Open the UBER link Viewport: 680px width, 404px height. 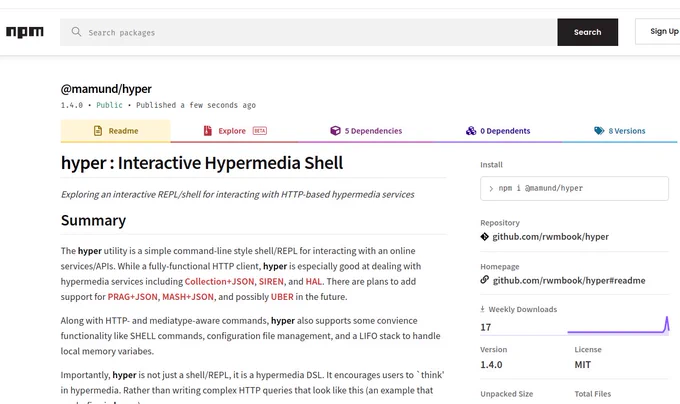(x=282, y=296)
